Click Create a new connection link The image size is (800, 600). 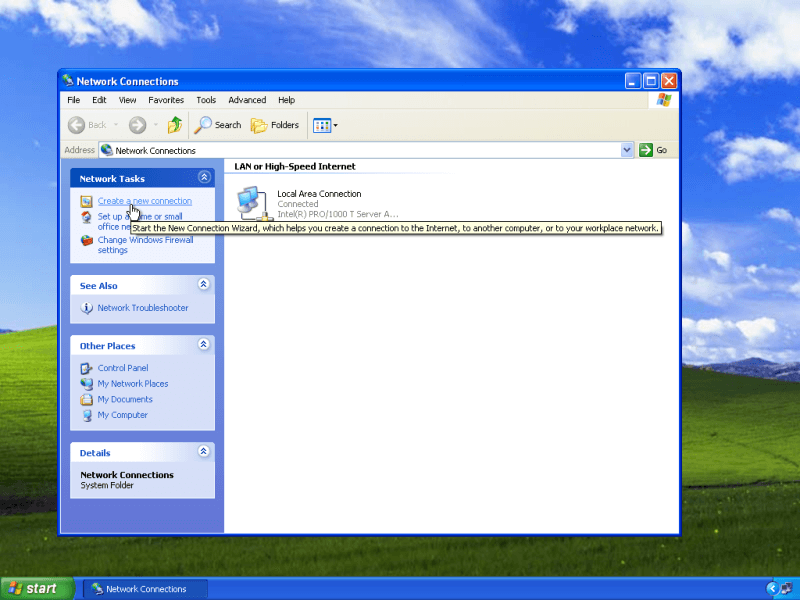click(x=145, y=201)
